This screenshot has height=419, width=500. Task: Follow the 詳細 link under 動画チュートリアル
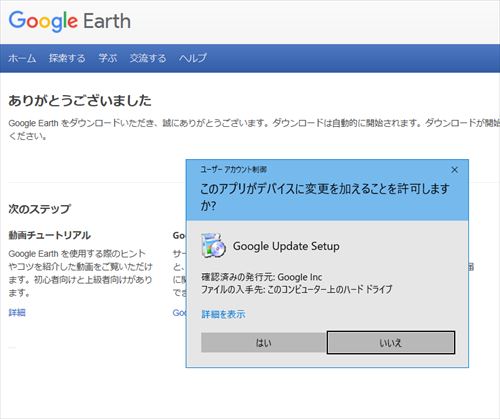click(17, 313)
